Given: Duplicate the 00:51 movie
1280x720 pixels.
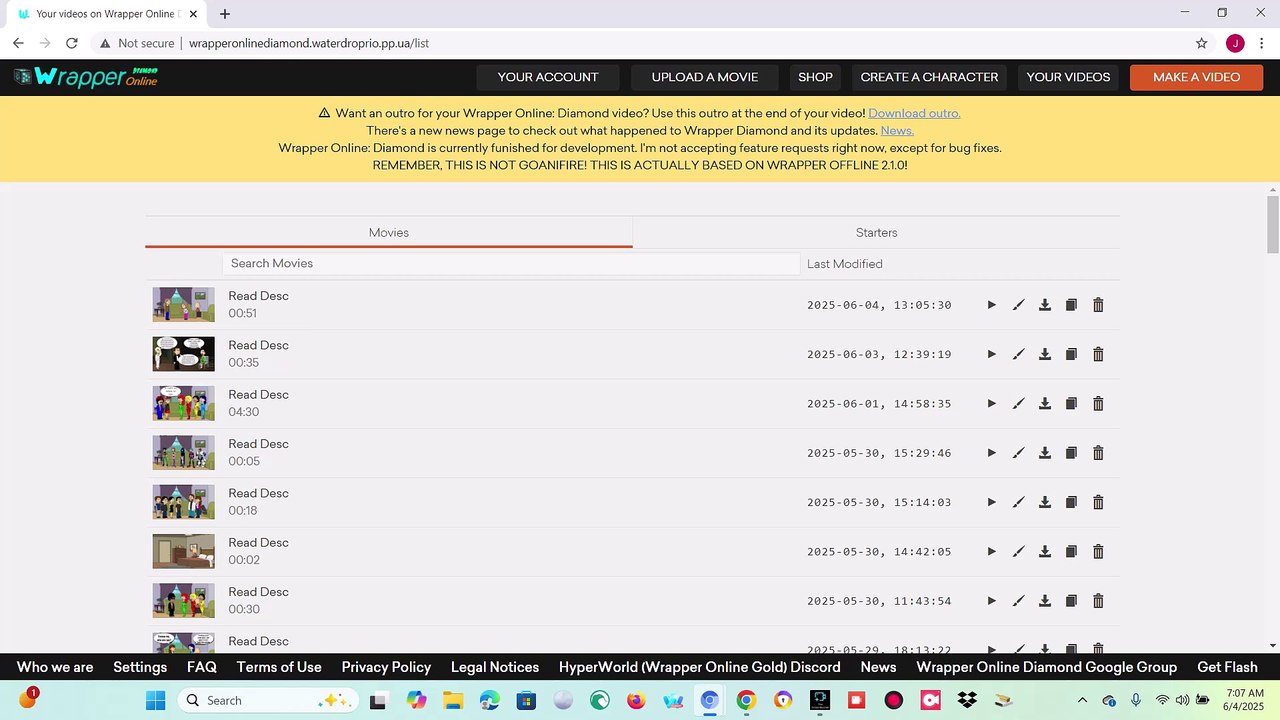Looking at the screenshot, I should pos(1071,305).
